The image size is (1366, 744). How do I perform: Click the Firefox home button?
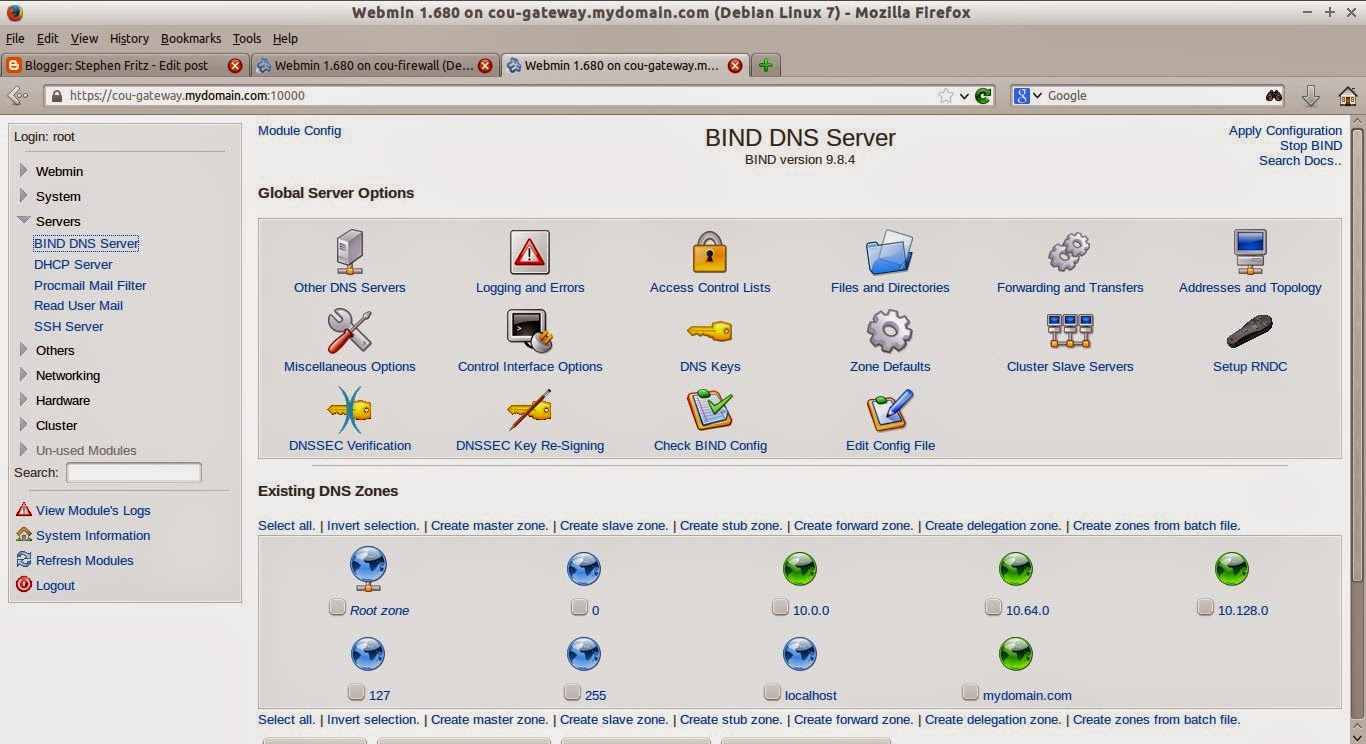point(1348,96)
